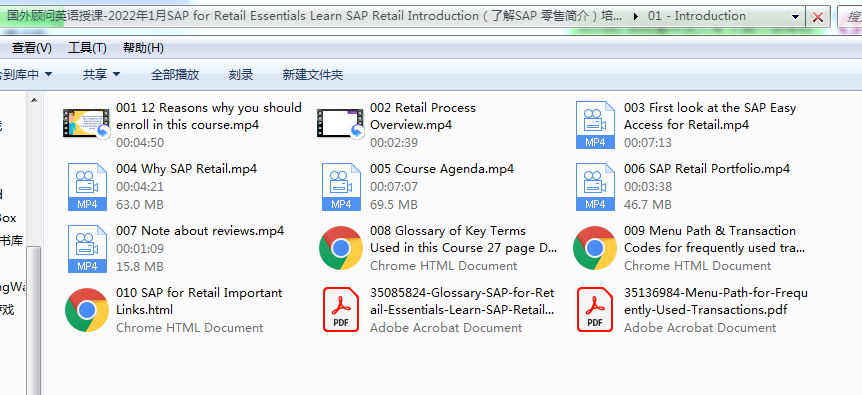Select file name 004 Why SAP Retail.mp4
The height and width of the screenshot is (395, 862).
pos(186,169)
